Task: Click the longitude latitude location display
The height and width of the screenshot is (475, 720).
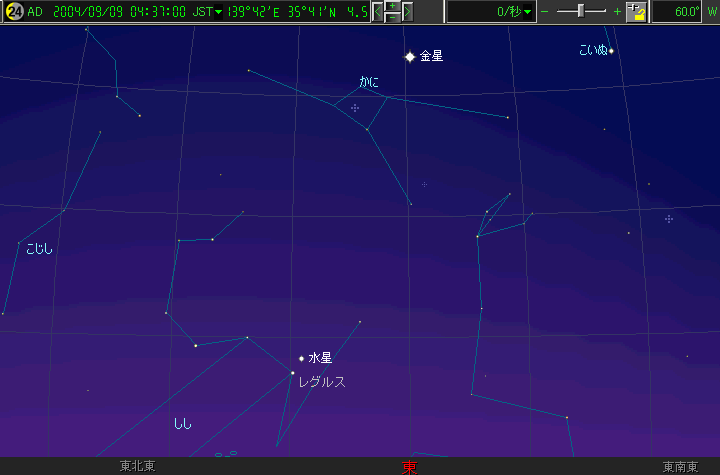Action: 294,12
